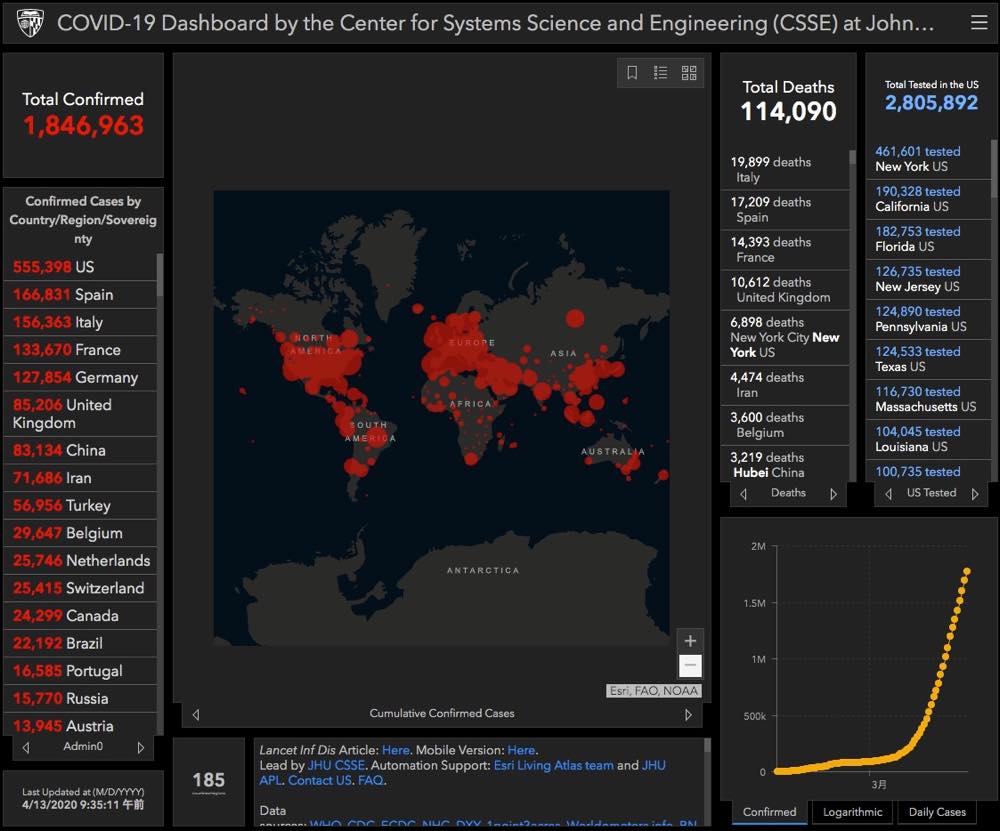Select the 25,746 Netherlands row
The width and height of the screenshot is (1000, 831).
[x=80, y=561]
